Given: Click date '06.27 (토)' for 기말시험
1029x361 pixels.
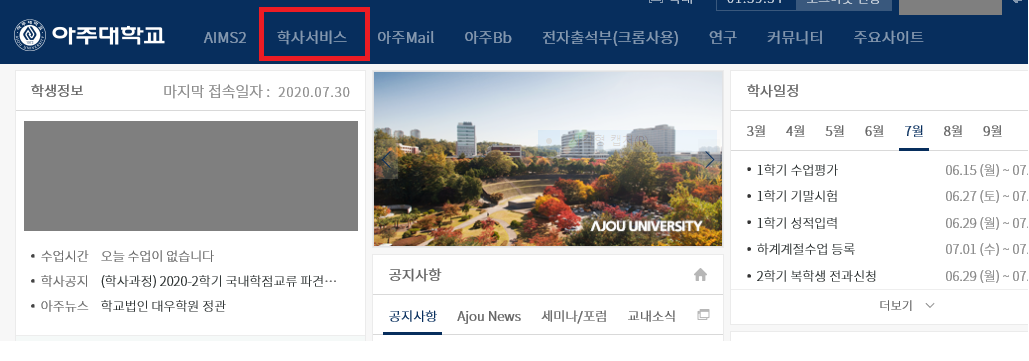Looking at the screenshot, I should 974,196.
